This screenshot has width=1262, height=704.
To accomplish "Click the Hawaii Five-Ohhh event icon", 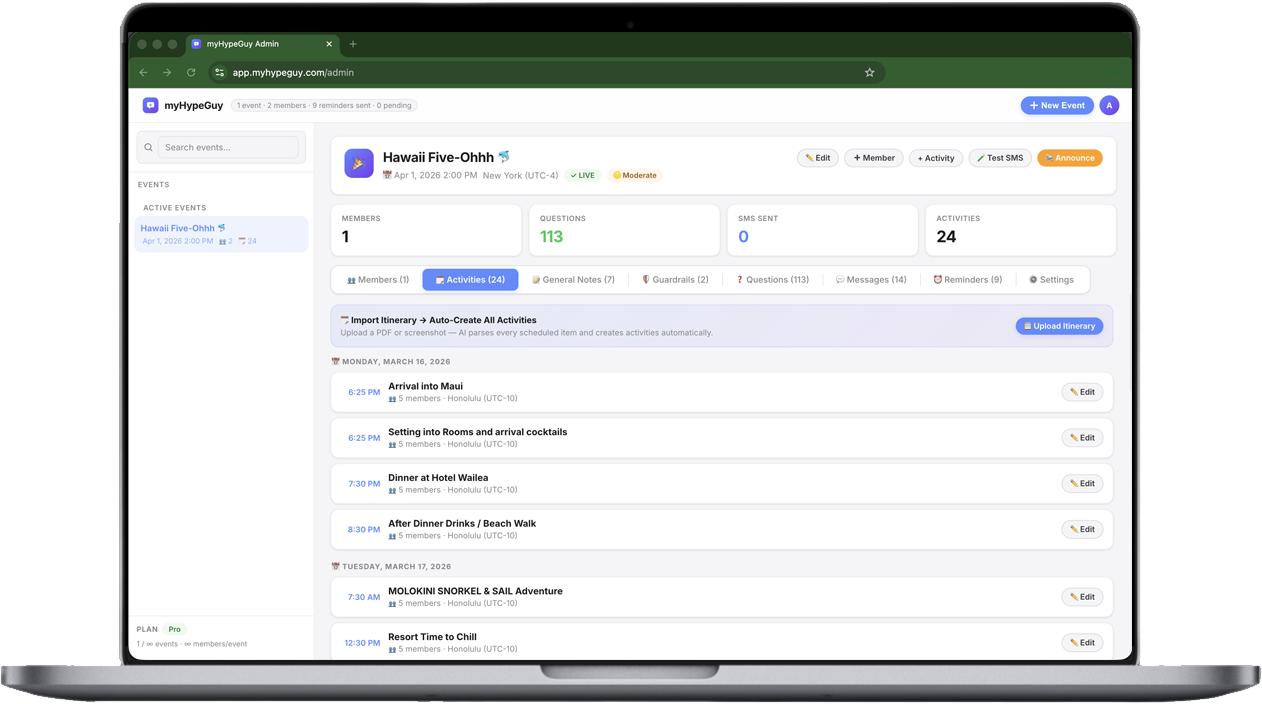I will click(359, 163).
